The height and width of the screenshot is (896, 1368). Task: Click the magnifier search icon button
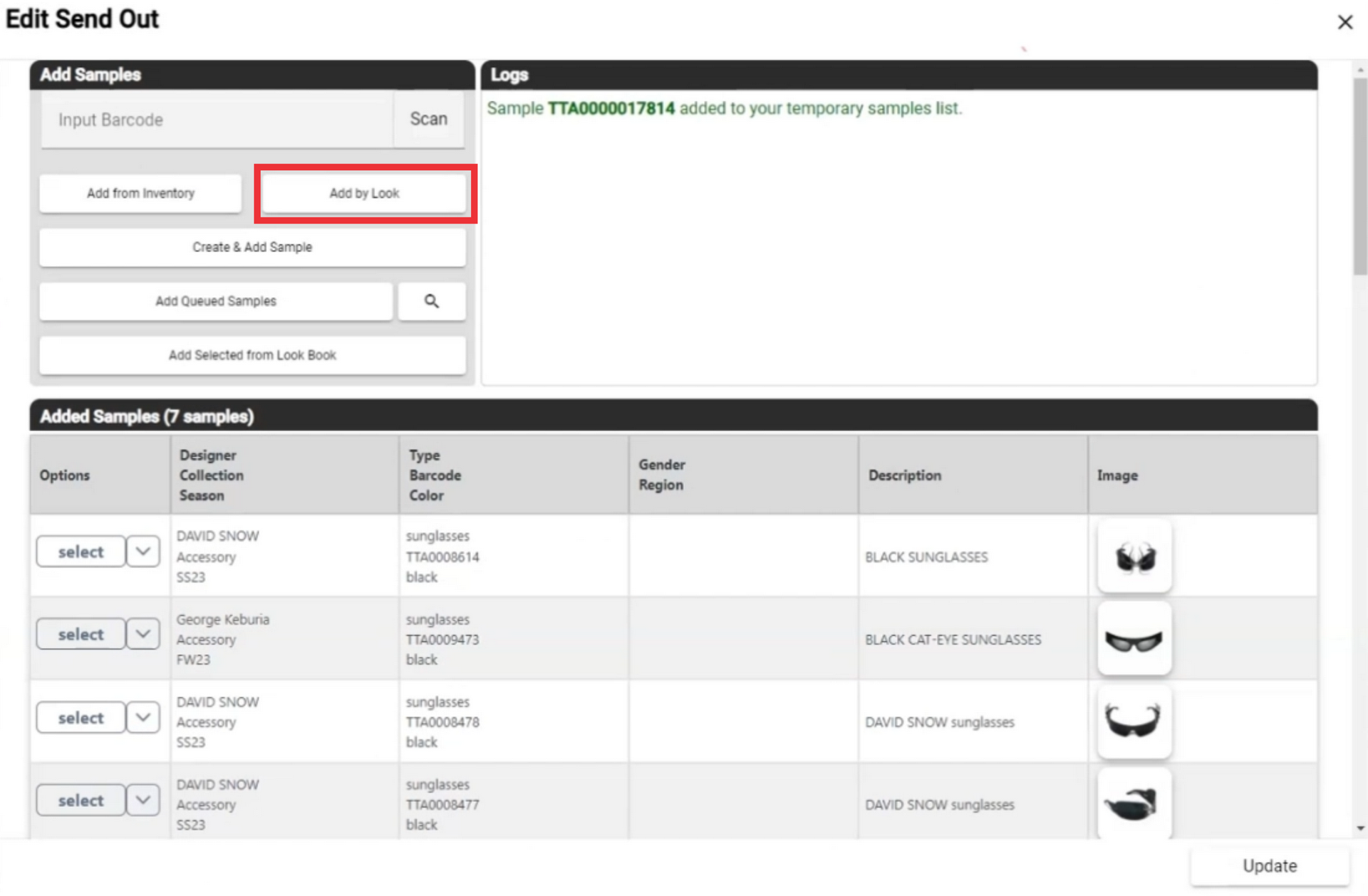point(432,301)
